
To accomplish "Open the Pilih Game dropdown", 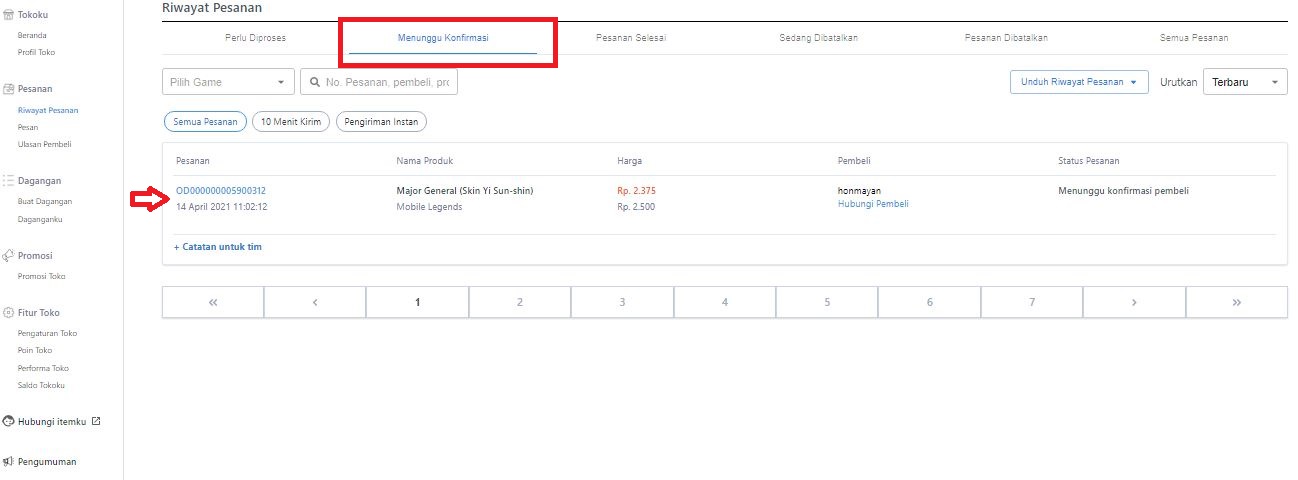I will click(x=228, y=82).
